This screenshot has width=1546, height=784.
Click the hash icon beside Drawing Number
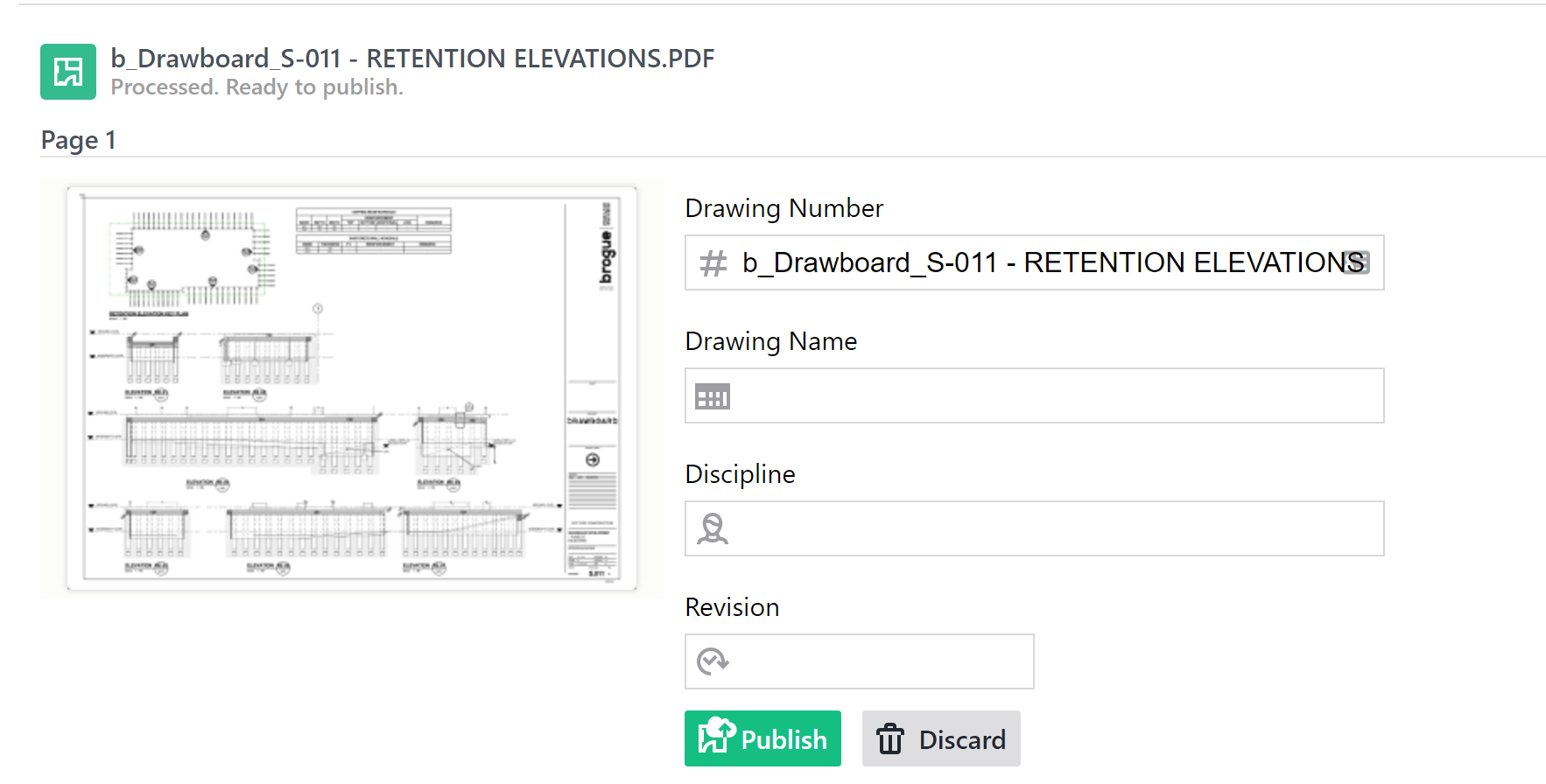point(713,263)
